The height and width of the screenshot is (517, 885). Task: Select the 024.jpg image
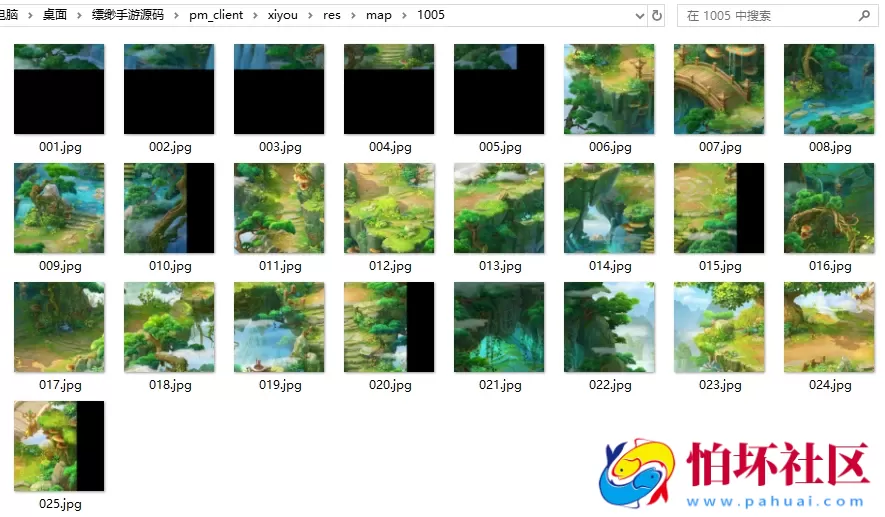tap(829, 327)
